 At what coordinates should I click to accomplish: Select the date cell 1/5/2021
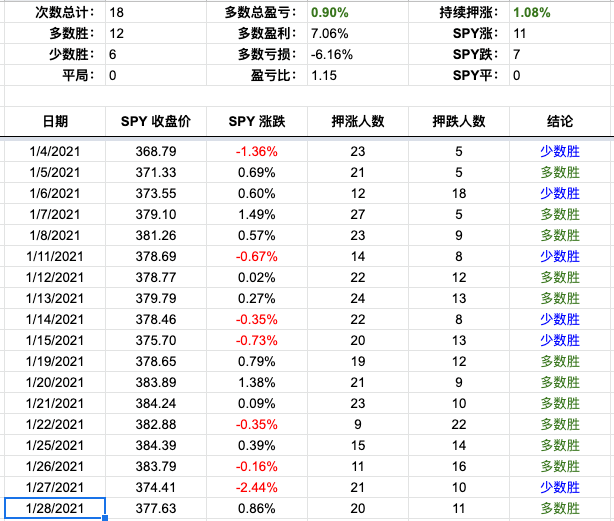pos(55,172)
